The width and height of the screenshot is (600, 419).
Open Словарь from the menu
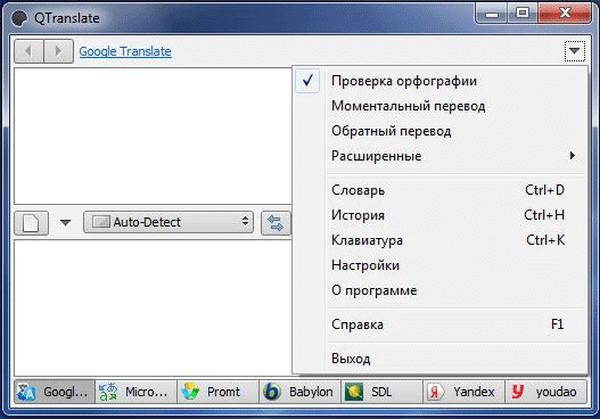(440, 190)
